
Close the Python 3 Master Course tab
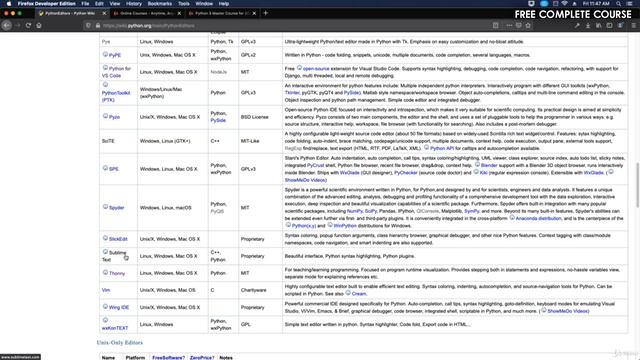(x=254, y=13)
